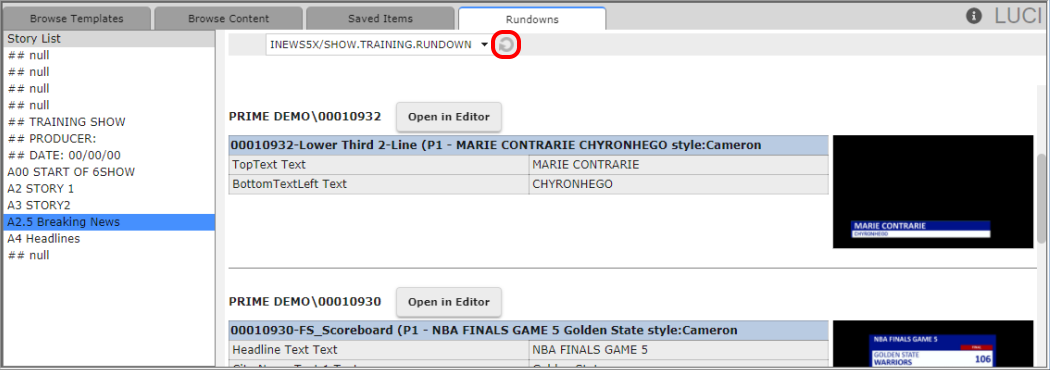Screen dimensions: 1050x370
Task: Select the ## DATE: 00/00/00 entry
Action: [x=108, y=155]
